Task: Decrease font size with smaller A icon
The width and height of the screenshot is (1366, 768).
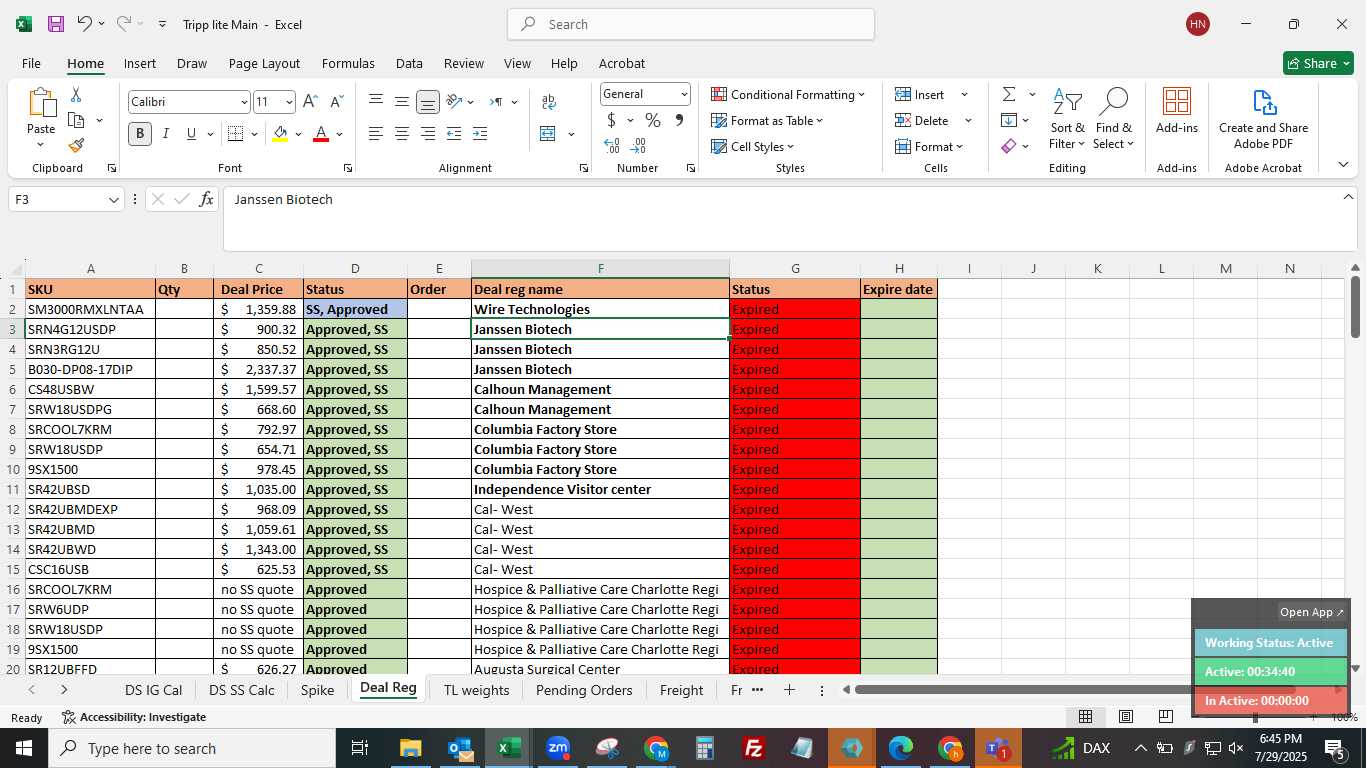Action: pyautogui.click(x=336, y=102)
